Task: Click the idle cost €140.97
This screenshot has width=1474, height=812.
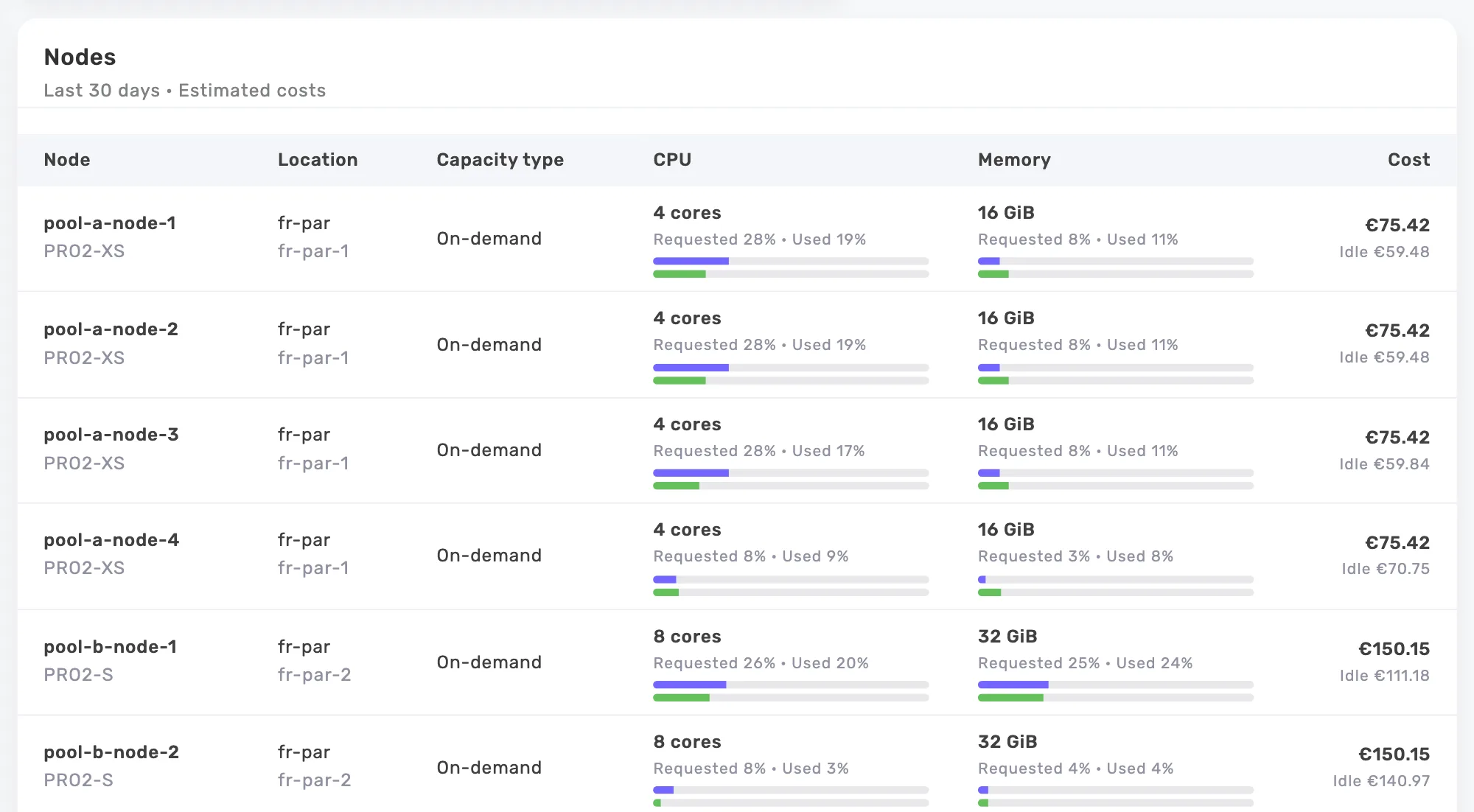Action: click(x=1381, y=781)
